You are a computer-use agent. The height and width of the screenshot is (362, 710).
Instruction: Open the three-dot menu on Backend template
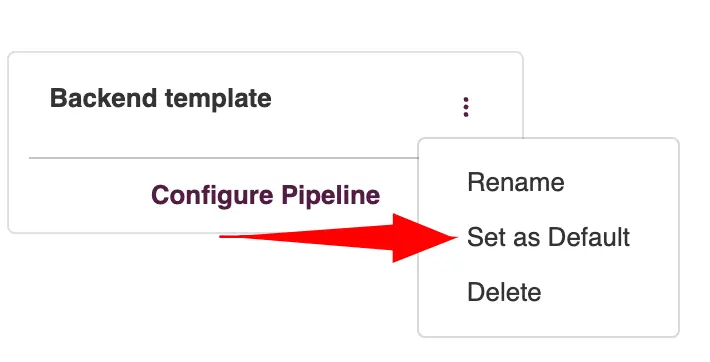point(466,107)
